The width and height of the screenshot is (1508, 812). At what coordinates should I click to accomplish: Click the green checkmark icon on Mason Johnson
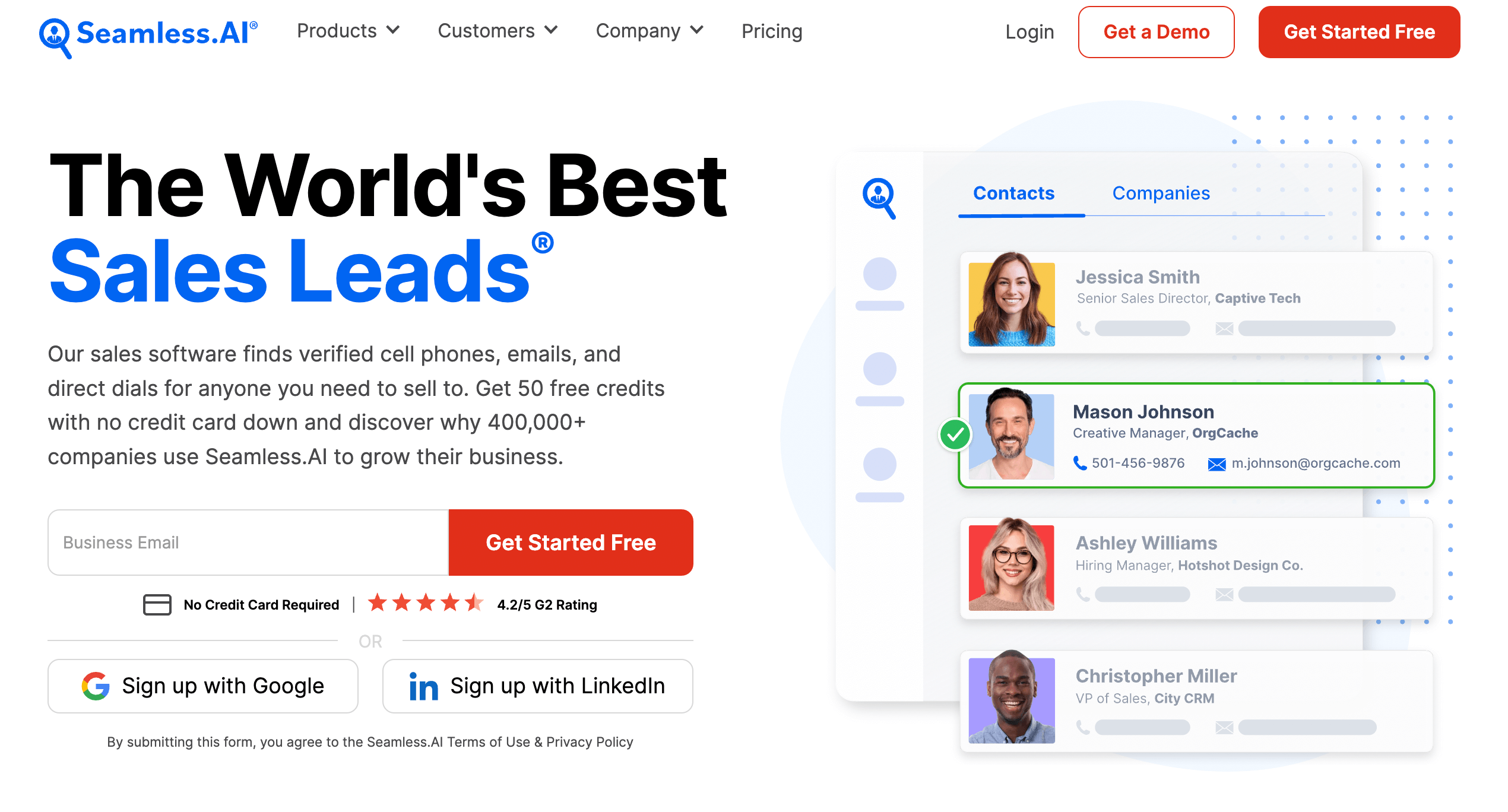click(x=951, y=435)
